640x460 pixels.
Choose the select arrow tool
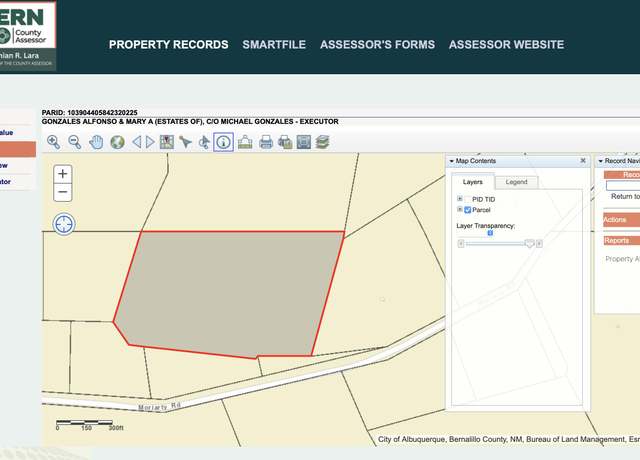pos(185,142)
